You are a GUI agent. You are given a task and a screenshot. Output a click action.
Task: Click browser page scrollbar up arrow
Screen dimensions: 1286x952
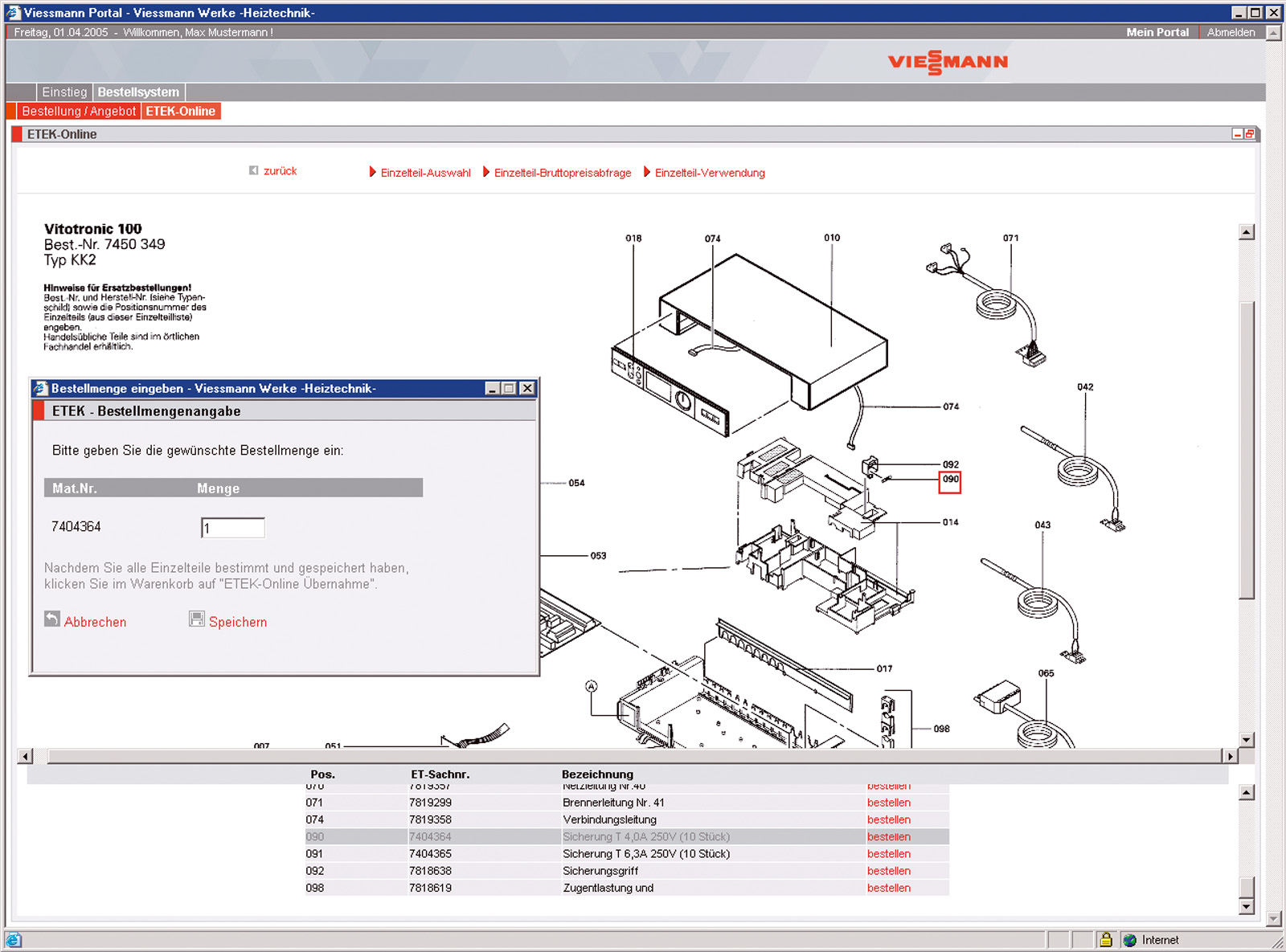1273,33
